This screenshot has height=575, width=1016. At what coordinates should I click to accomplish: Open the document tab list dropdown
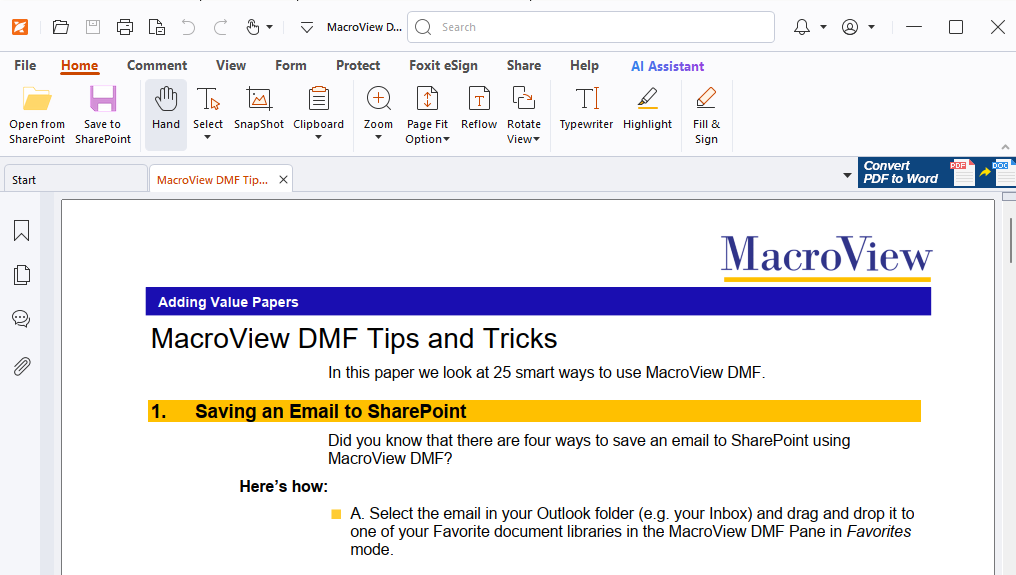pyautogui.click(x=847, y=176)
